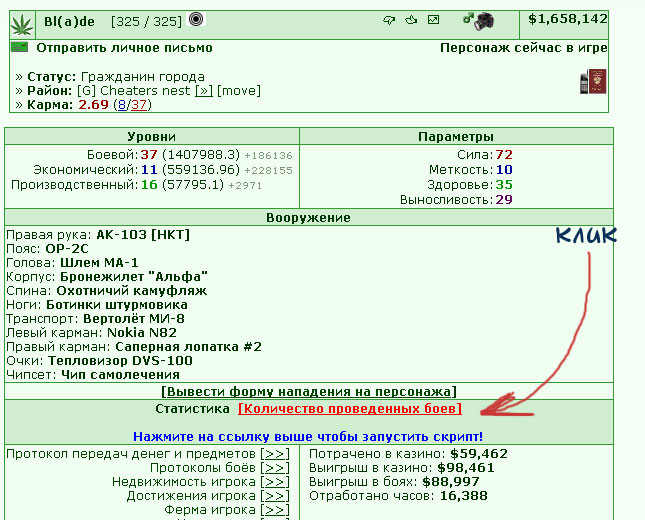Click the thumbs-up karma icon
Image resolution: width=645 pixels, height=520 pixels.
pyautogui.click(x=411, y=19)
